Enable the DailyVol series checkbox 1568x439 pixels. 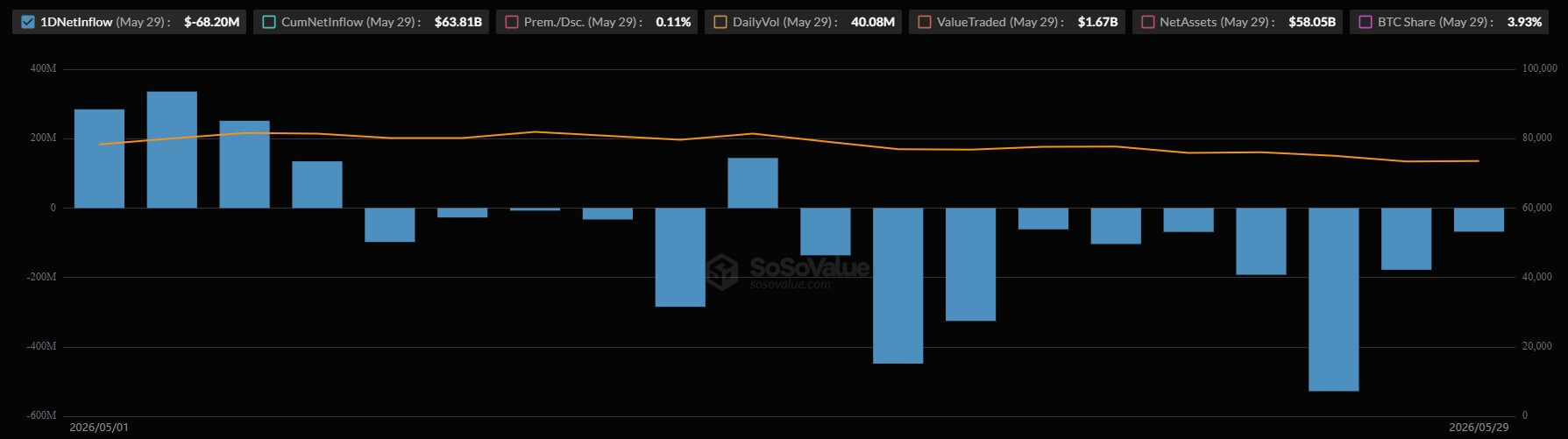[x=720, y=22]
